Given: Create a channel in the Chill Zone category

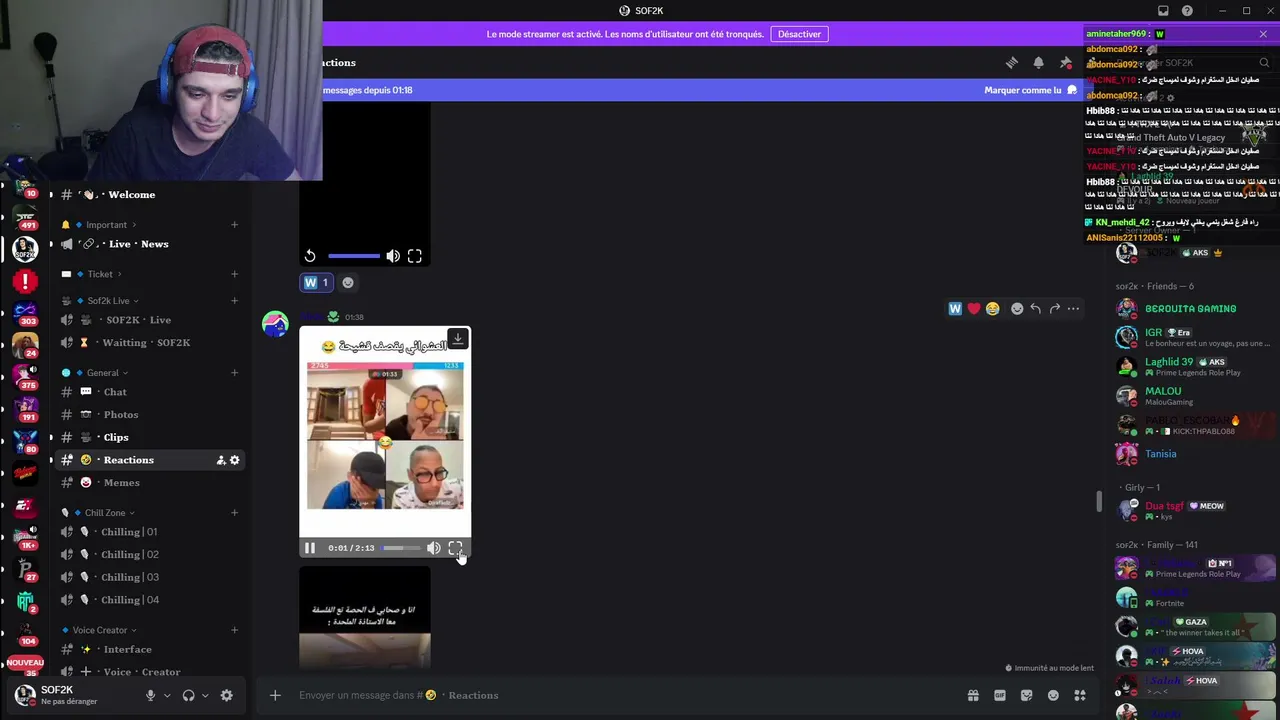Looking at the screenshot, I should click(235, 513).
